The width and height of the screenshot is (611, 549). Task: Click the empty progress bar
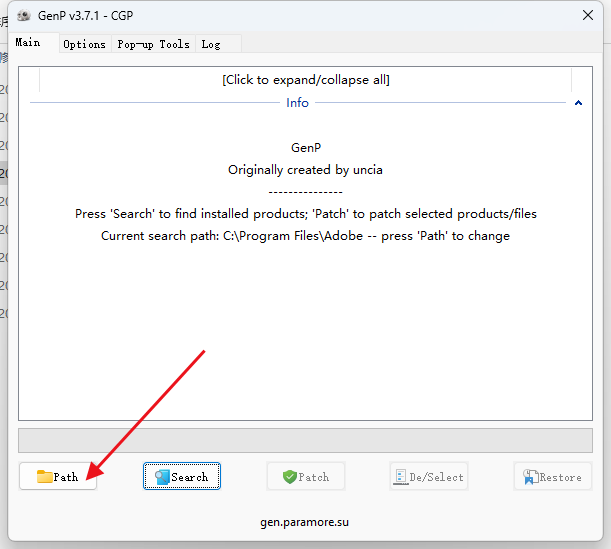coord(306,441)
